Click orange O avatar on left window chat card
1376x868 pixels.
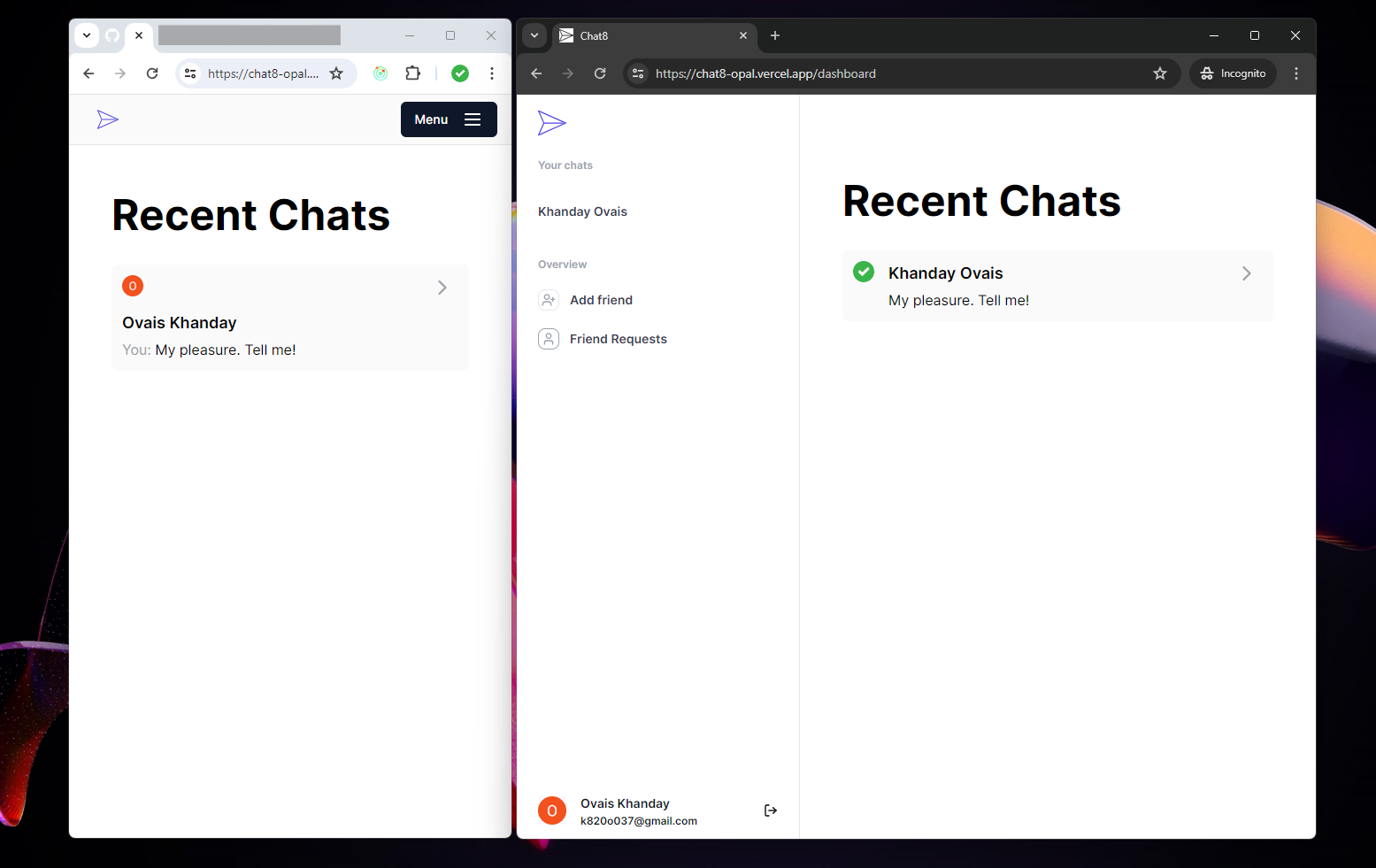pos(133,286)
